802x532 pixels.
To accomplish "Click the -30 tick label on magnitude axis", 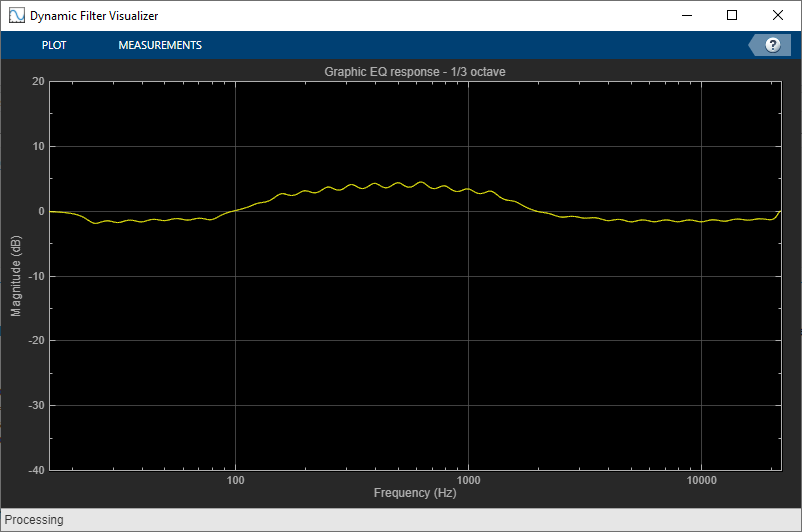I will click(x=36, y=405).
